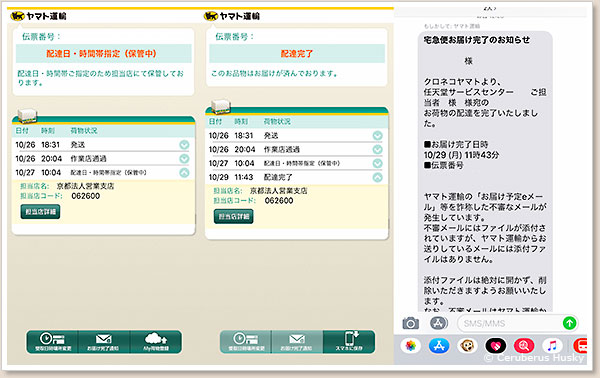Viewport: 600px width, 378px height.
Task: Tap dimmed お届け完了通知 envelope in middle panel
Action: (297, 342)
